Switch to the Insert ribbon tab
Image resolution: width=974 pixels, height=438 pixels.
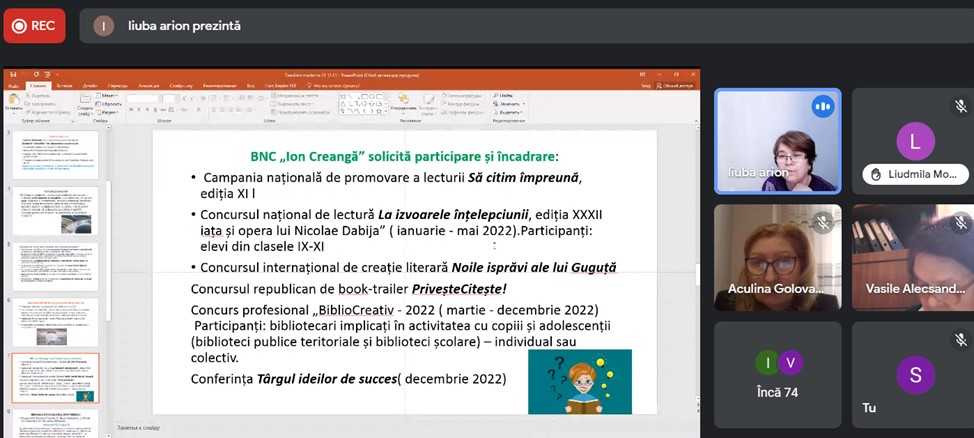pyautogui.click(x=64, y=87)
